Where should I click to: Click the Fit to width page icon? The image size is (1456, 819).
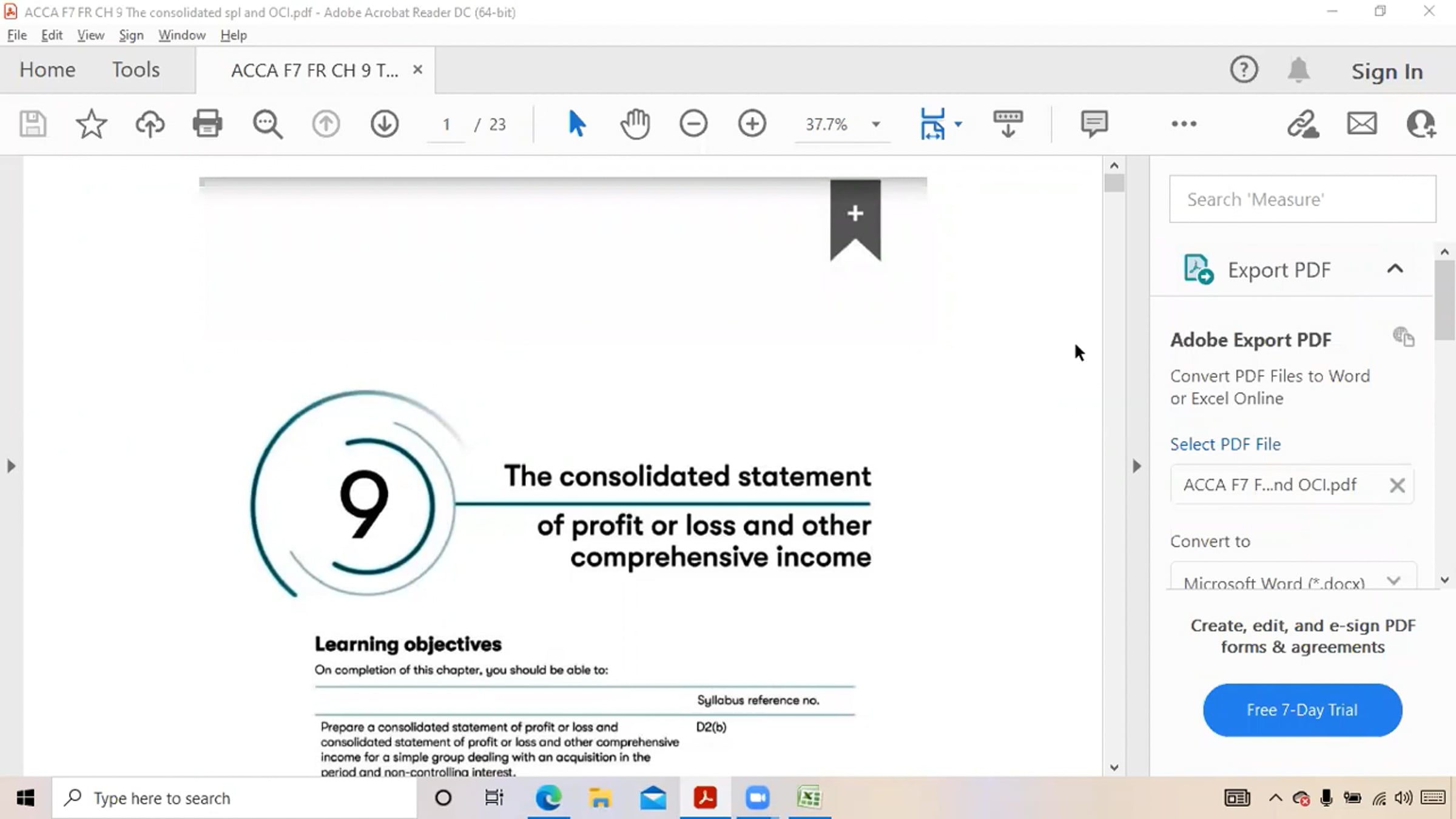[932, 124]
